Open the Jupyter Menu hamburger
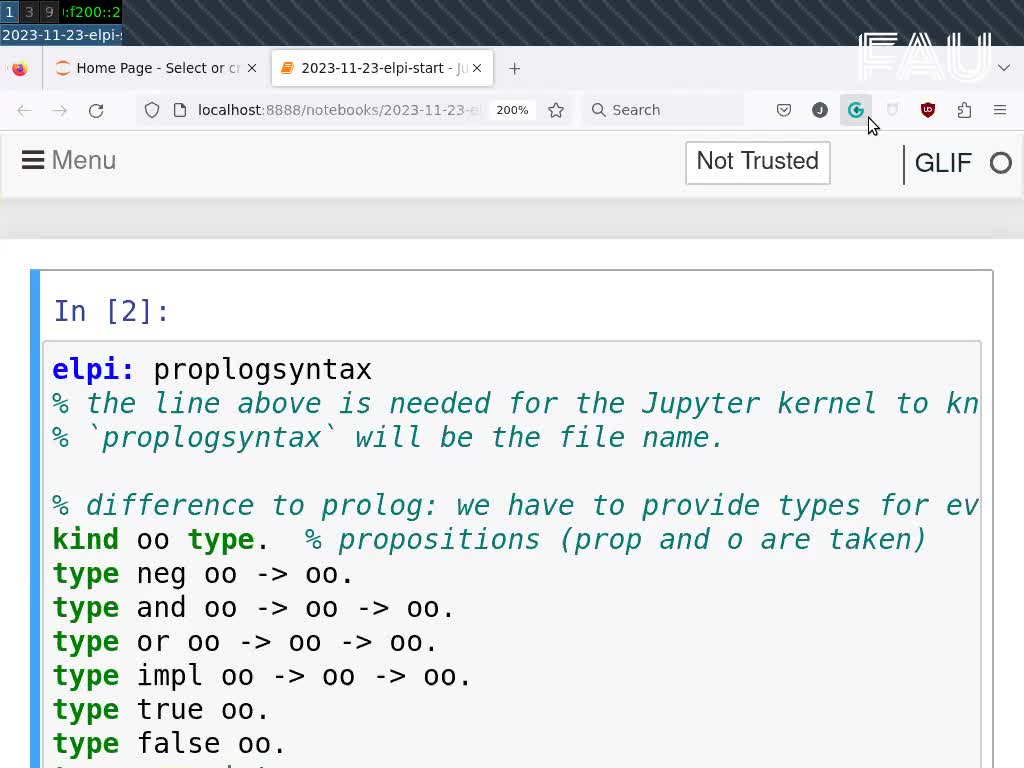 coord(68,161)
